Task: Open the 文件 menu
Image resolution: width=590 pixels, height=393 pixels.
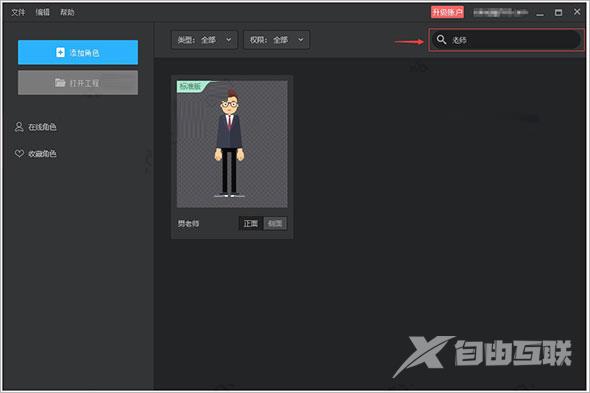Action: click(18, 12)
